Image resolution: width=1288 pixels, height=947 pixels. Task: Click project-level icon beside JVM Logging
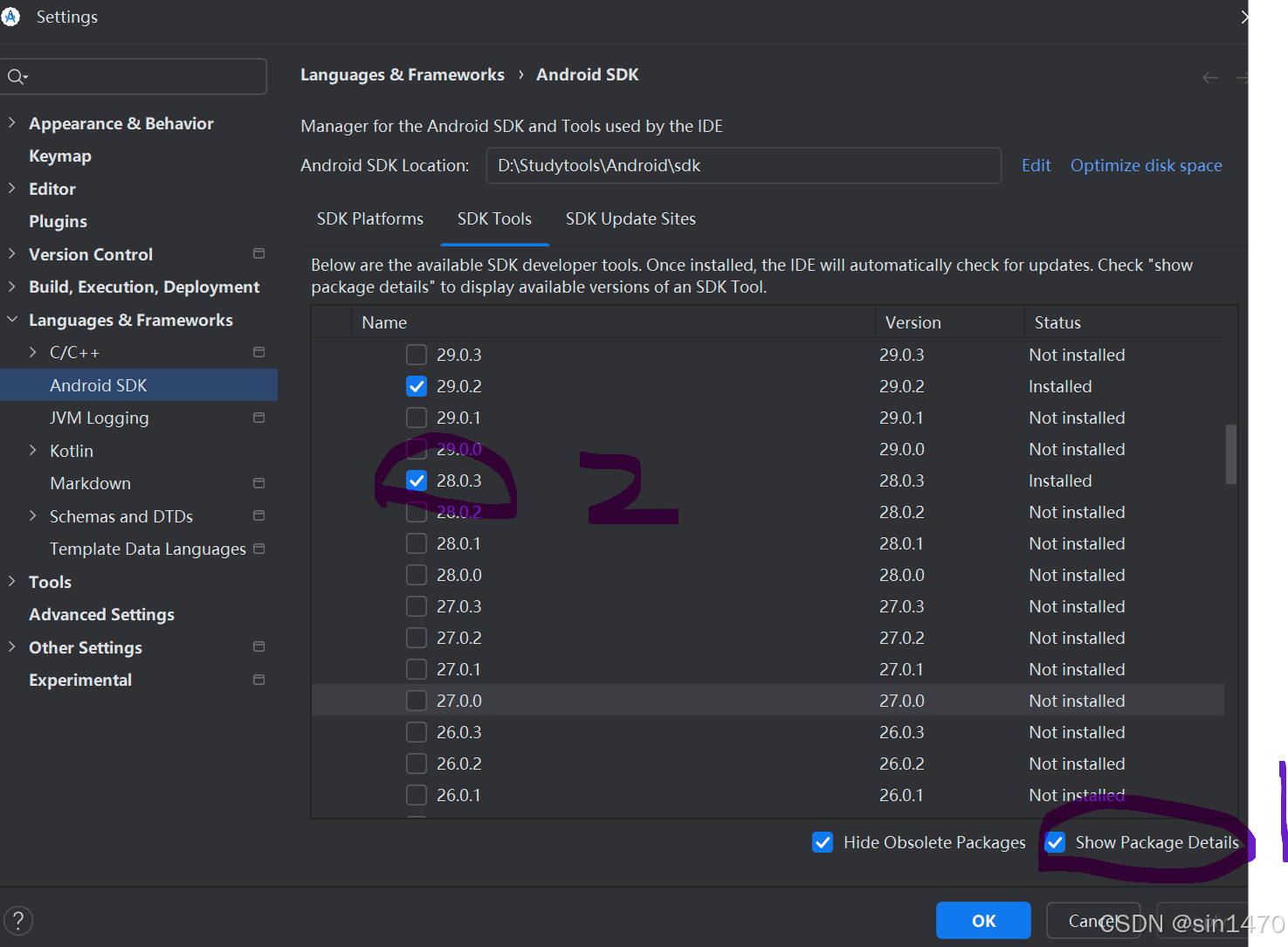258,418
